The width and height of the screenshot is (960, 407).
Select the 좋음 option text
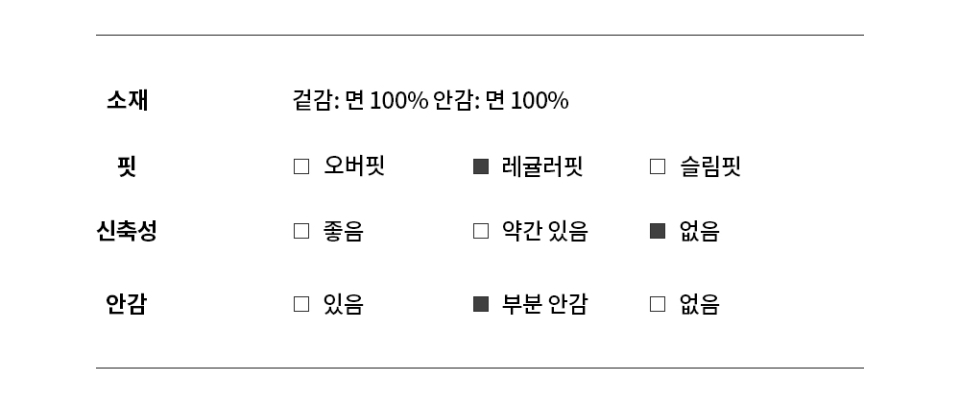344,232
